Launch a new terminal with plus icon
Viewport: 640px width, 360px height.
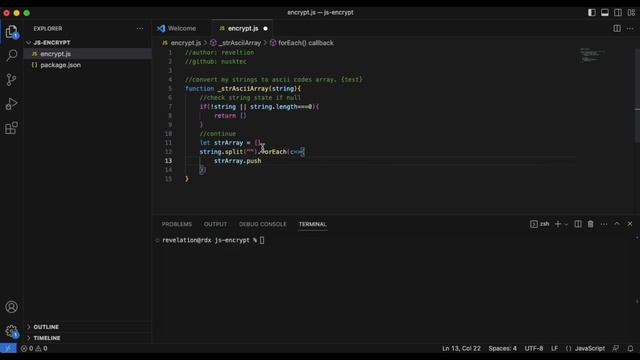(558, 224)
